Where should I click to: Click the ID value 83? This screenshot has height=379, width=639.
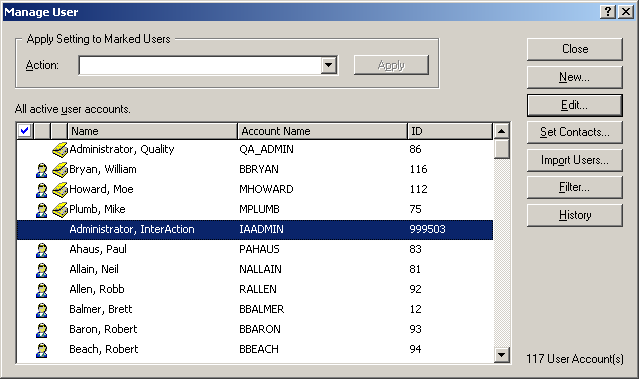click(x=416, y=249)
